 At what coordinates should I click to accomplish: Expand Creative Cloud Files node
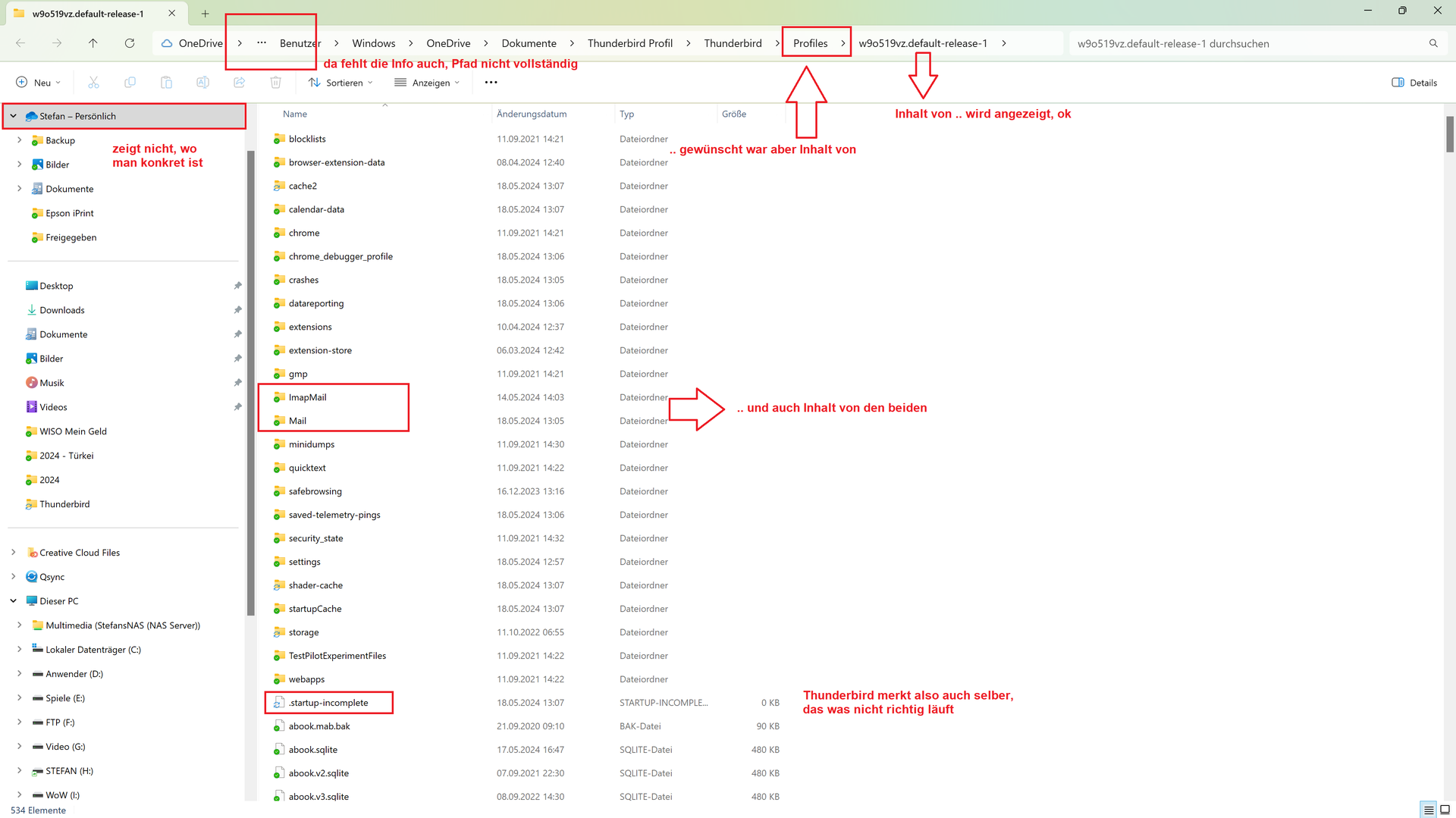pos(13,553)
